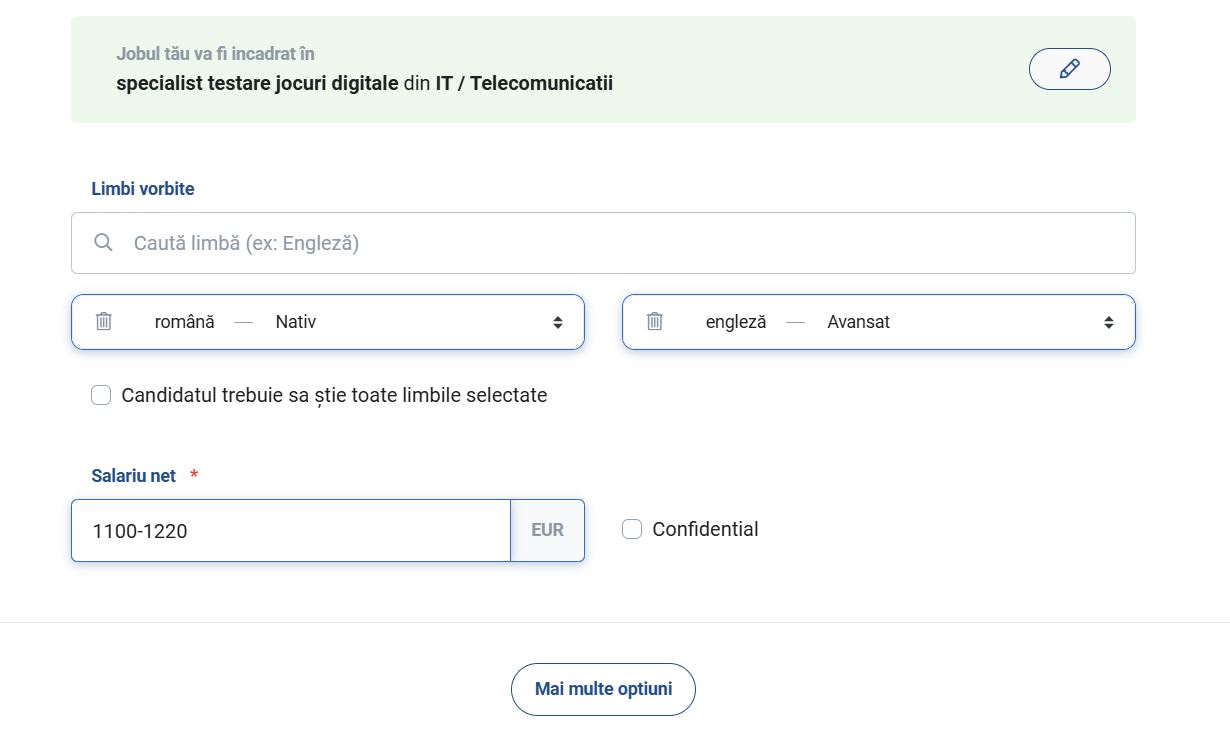Remove engleză language using trash icon
1230x744 pixels.
point(655,322)
